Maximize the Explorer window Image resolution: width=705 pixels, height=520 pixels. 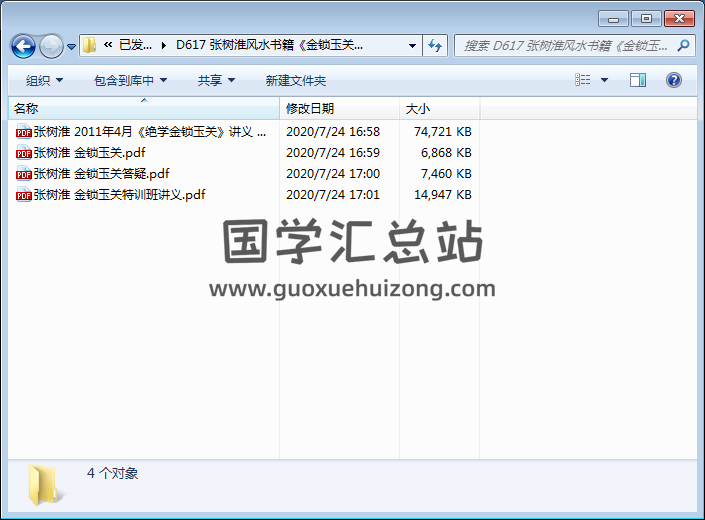click(646, 19)
